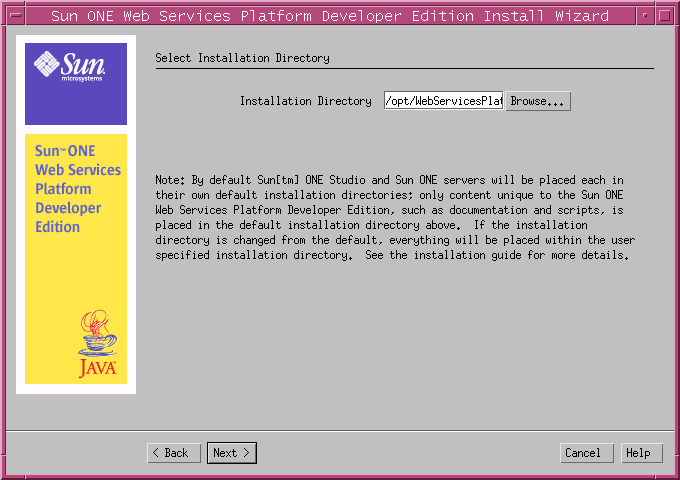Minimize the Install Wizard window
Viewport: 680px width, 480px height.
645,16
